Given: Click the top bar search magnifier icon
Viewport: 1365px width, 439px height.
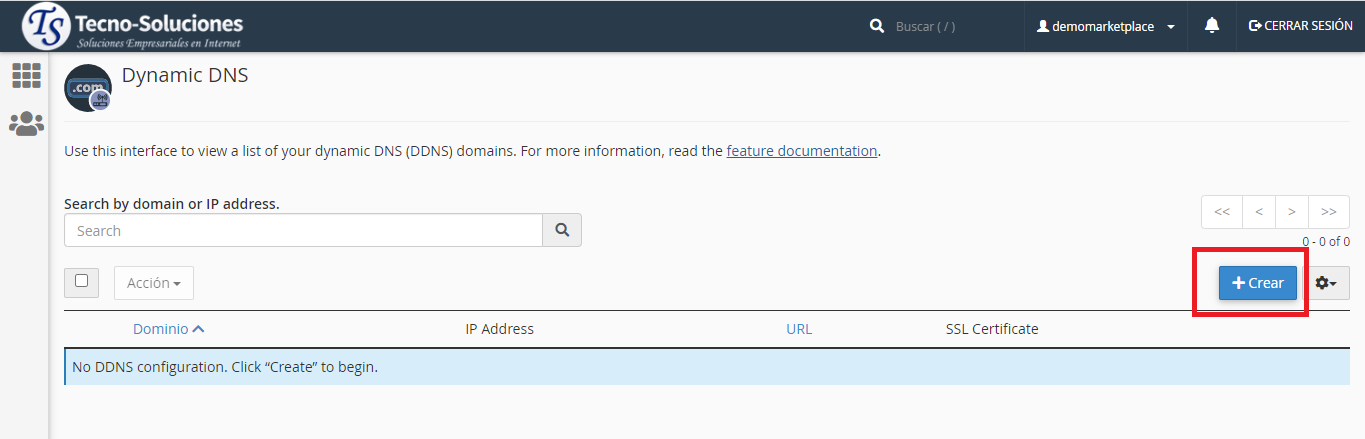Looking at the screenshot, I should tap(877, 26).
